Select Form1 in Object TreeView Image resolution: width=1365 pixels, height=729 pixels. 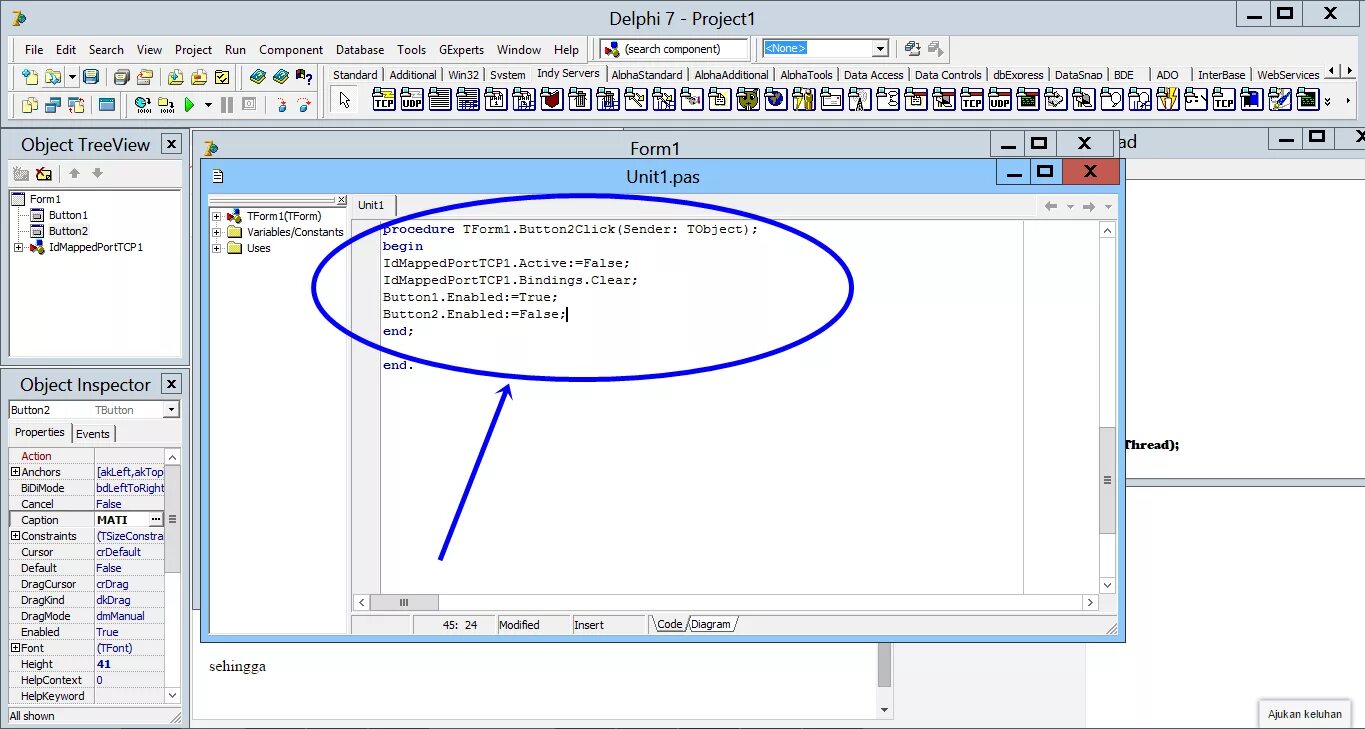coord(45,199)
